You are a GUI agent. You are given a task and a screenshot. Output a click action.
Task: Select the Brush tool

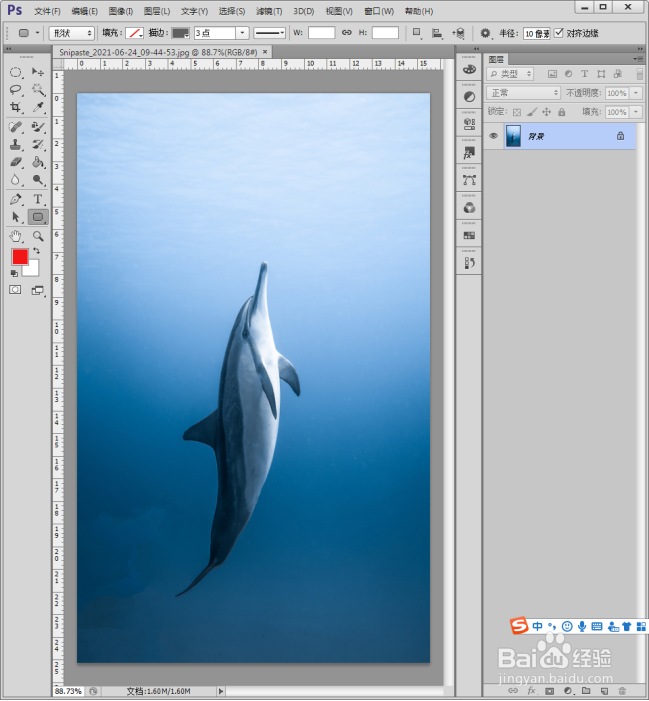point(38,127)
